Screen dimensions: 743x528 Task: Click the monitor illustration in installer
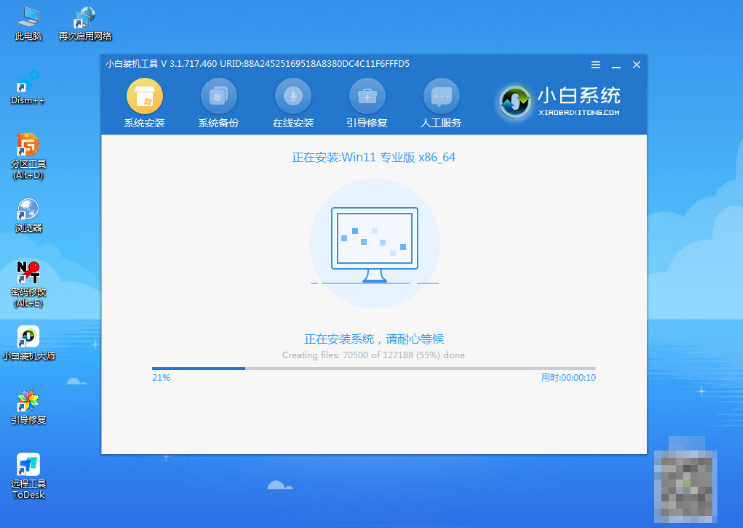click(374, 243)
